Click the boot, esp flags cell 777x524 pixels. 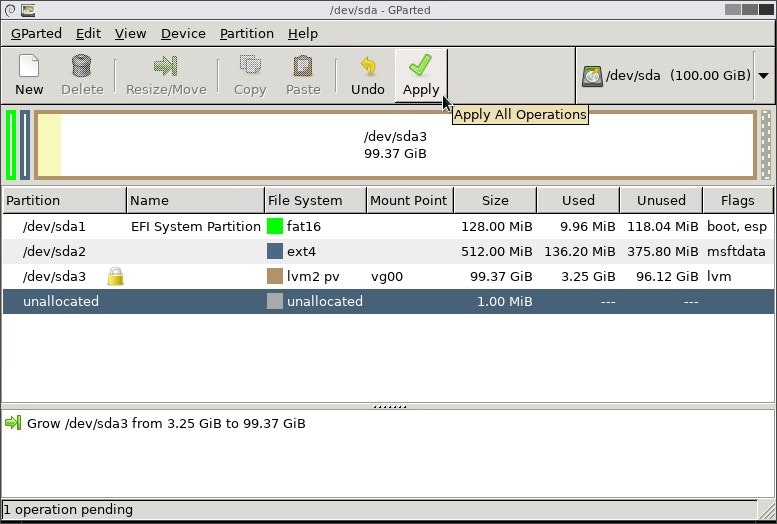pyautogui.click(x=737, y=227)
